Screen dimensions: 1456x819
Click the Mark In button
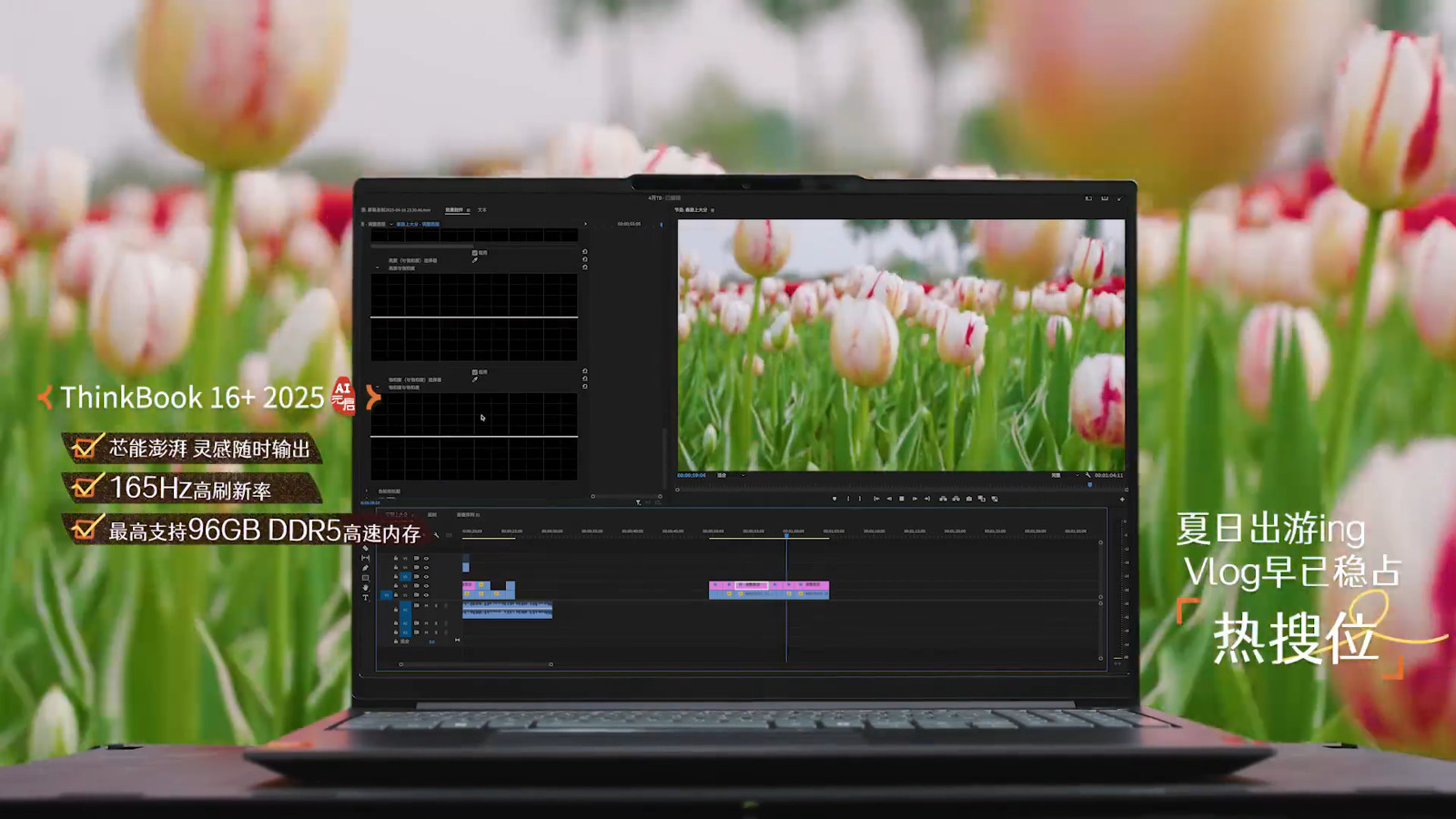coord(848,499)
